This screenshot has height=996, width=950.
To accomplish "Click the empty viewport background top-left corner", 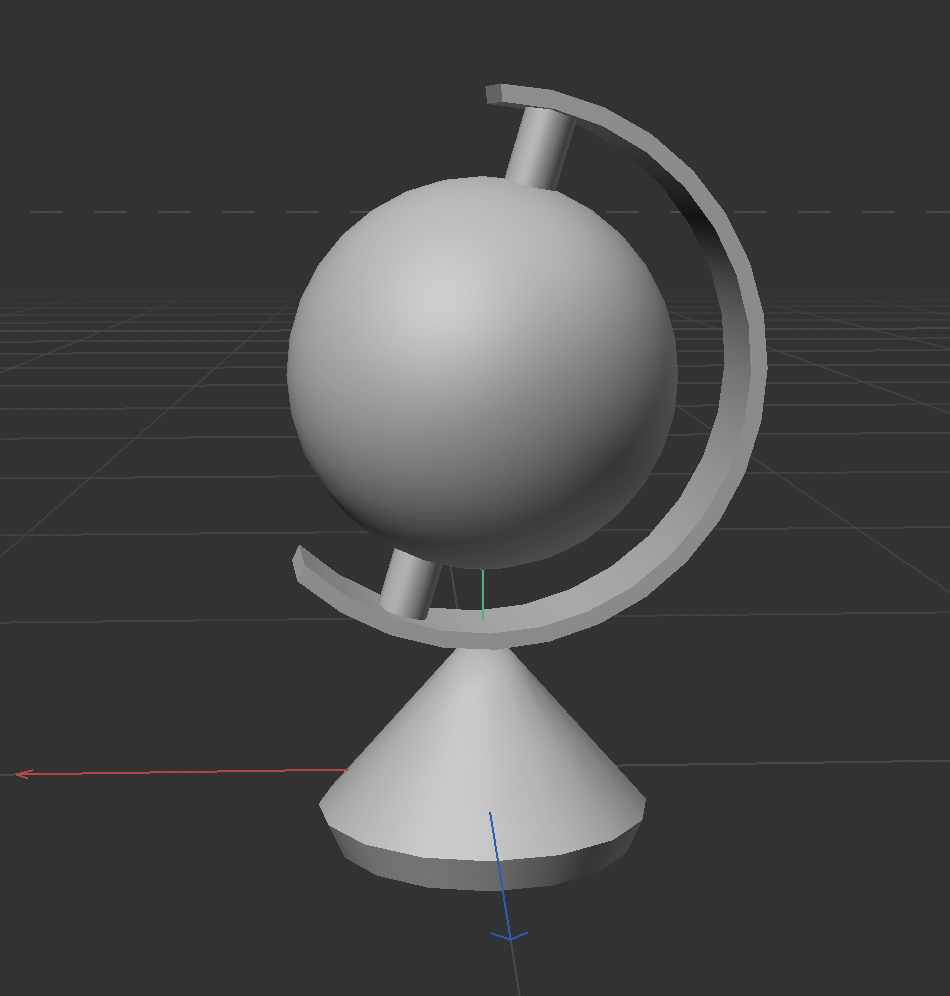I will coord(50,50).
